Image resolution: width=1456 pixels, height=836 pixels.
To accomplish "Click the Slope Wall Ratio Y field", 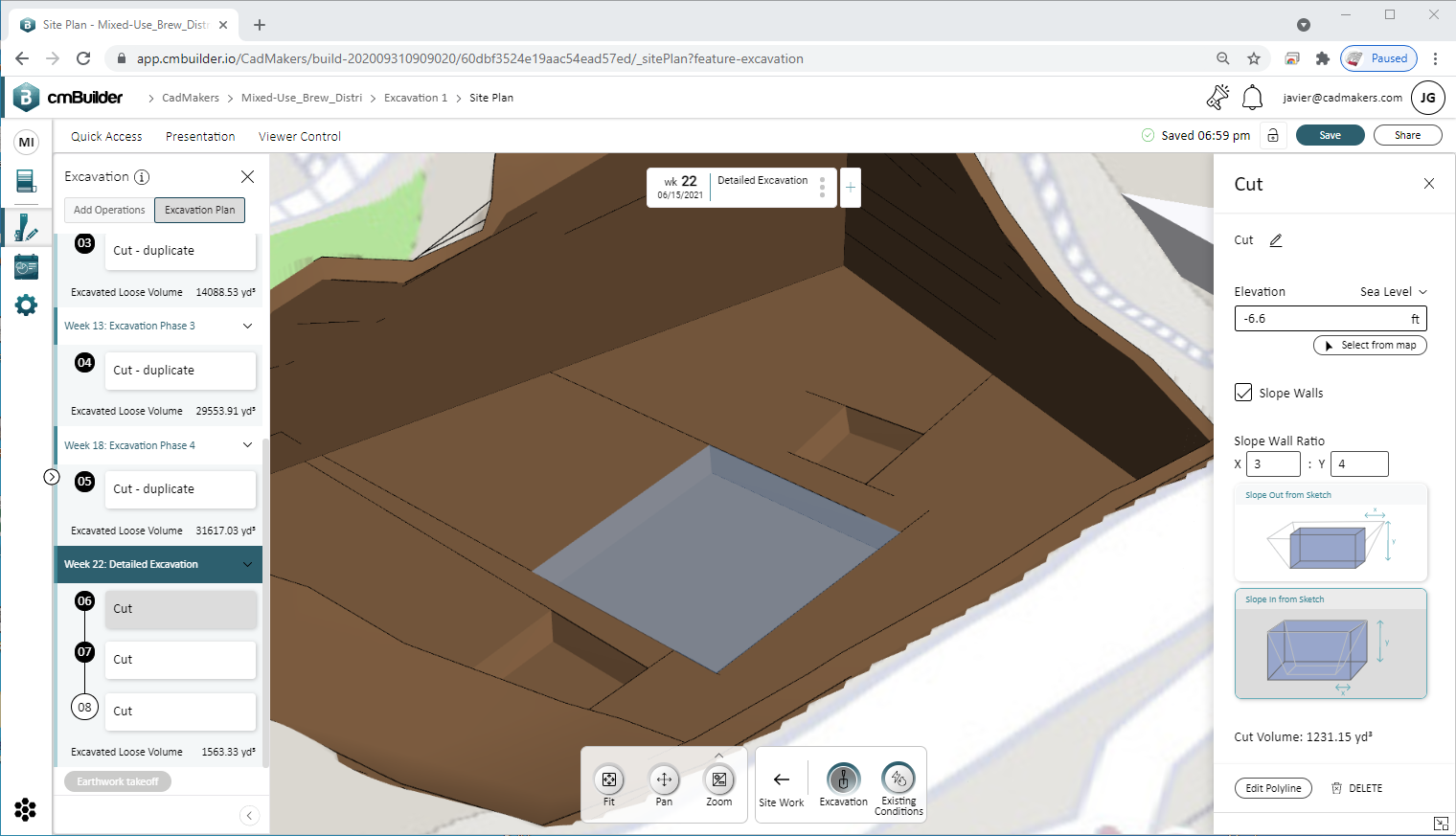I will (x=1359, y=463).
